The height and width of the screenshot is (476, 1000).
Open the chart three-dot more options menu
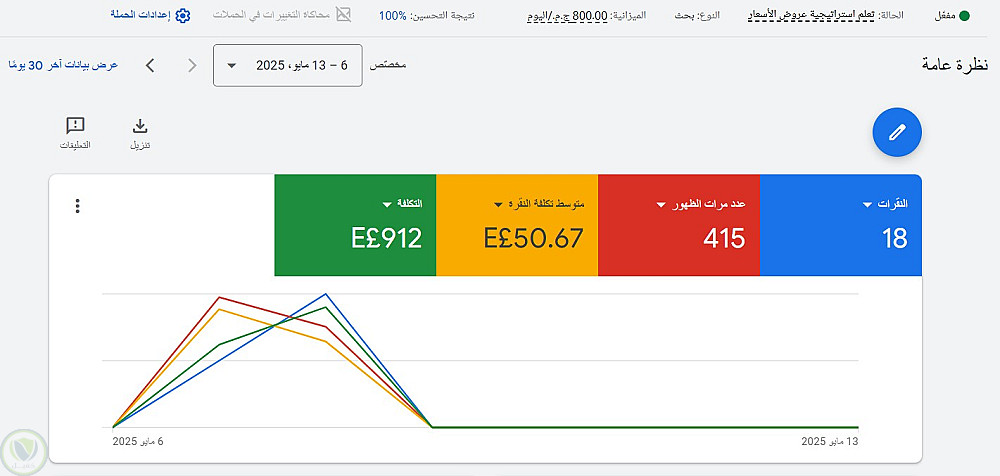(x=77, y=206)
